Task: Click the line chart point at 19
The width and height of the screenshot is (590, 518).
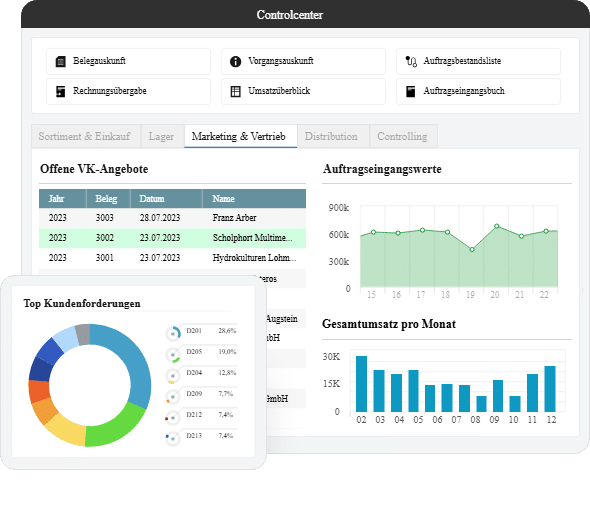Action: click(472, 249)
